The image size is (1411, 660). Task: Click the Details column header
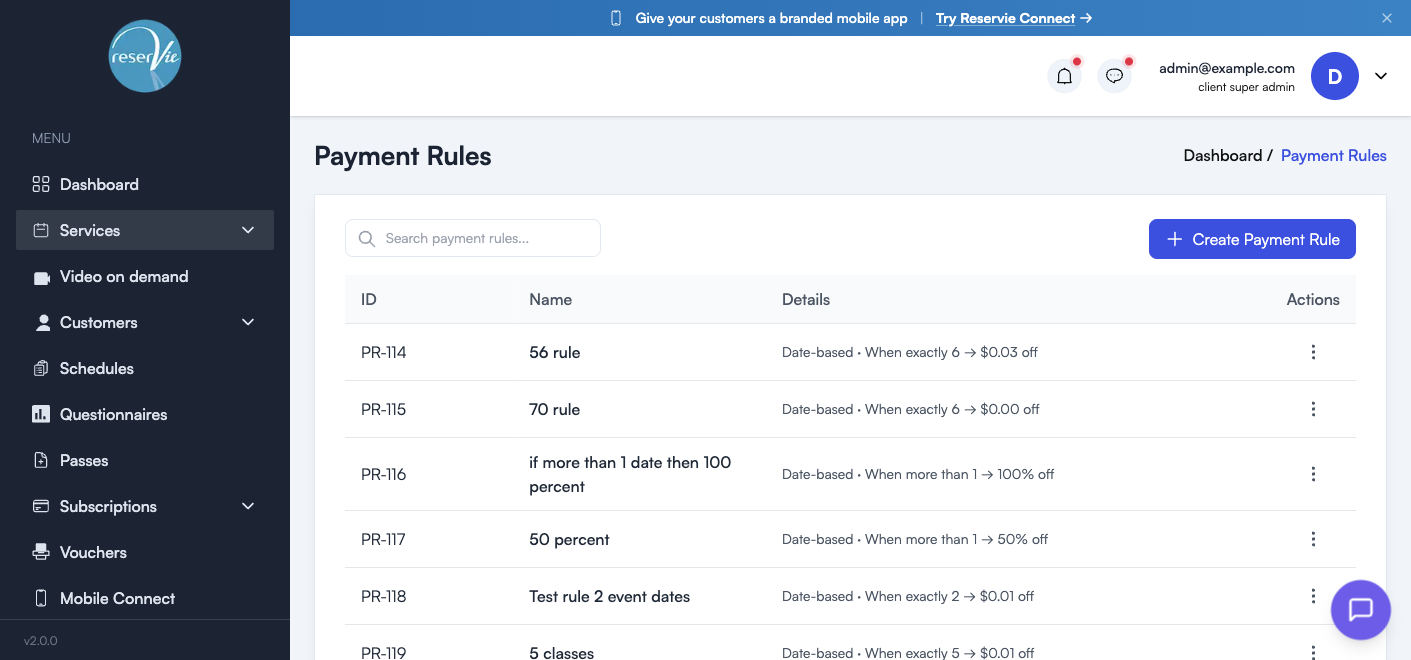pos(806,299)
